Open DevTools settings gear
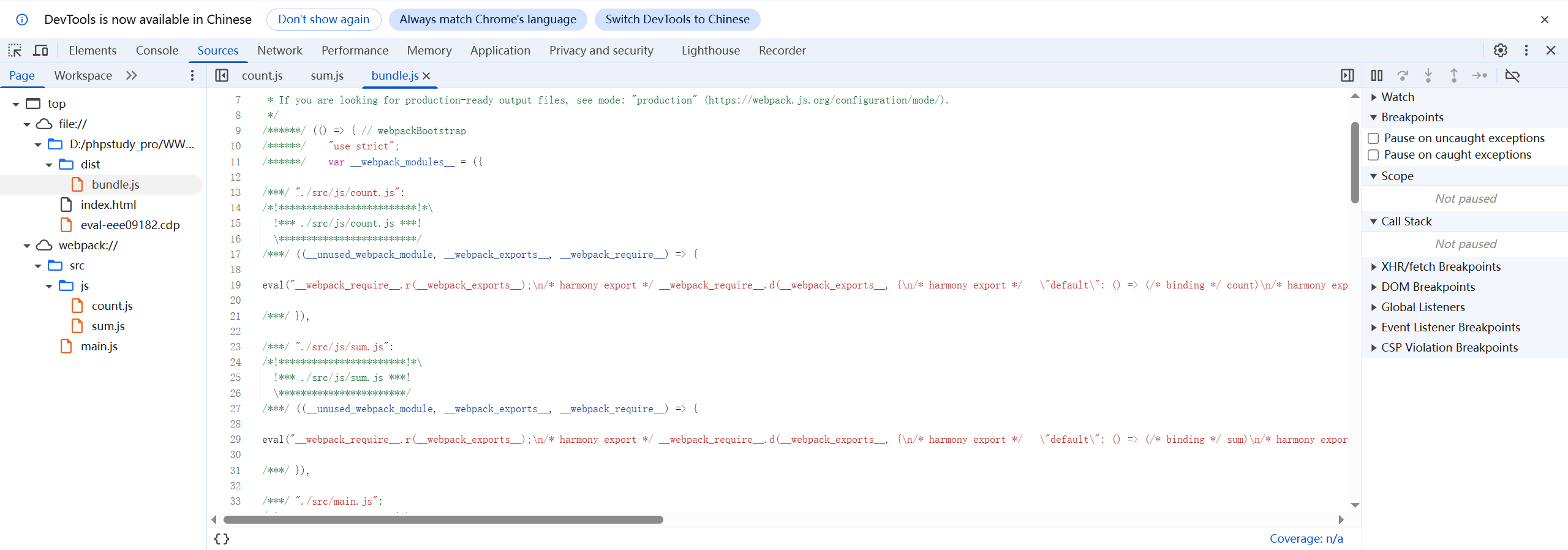The height and width of the screenshot is (550, 1568). [1500, 50]
